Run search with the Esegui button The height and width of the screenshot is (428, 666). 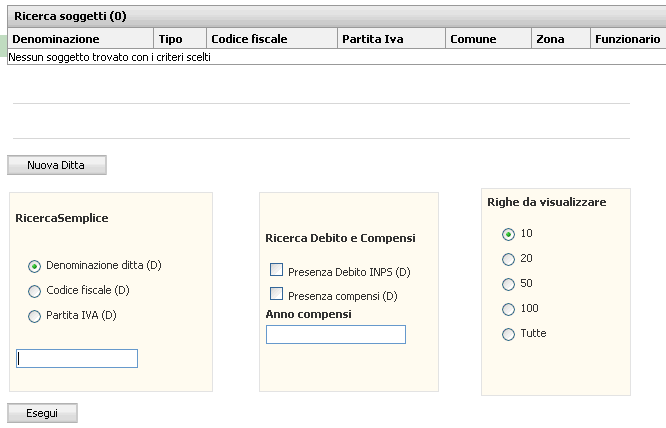click(42, 413)
